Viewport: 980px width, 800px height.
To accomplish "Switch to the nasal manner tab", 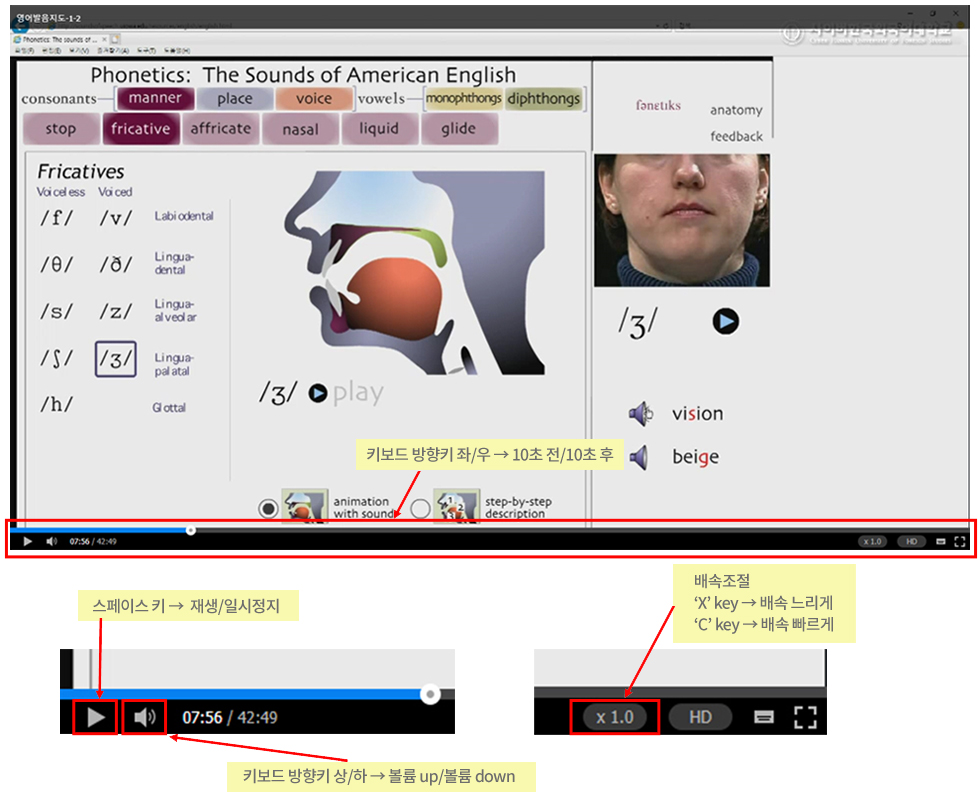I will 300,129.
